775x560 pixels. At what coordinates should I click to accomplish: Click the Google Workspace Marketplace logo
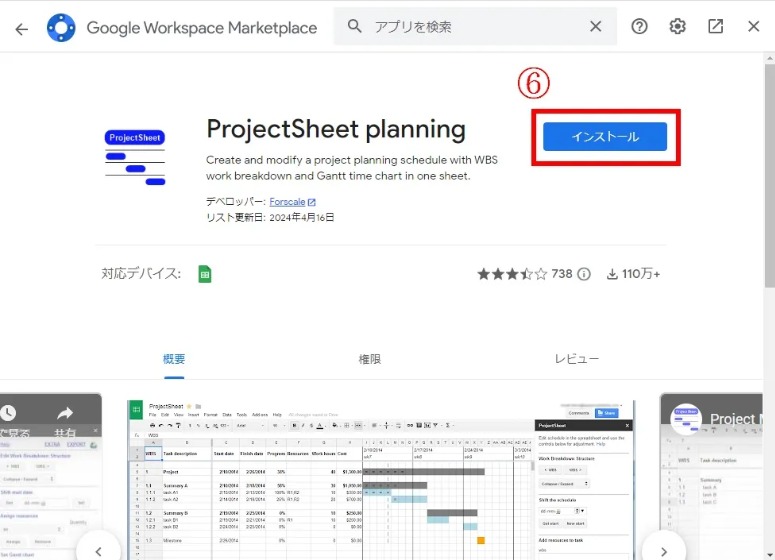pyautogui.click(x=61, y=28)
